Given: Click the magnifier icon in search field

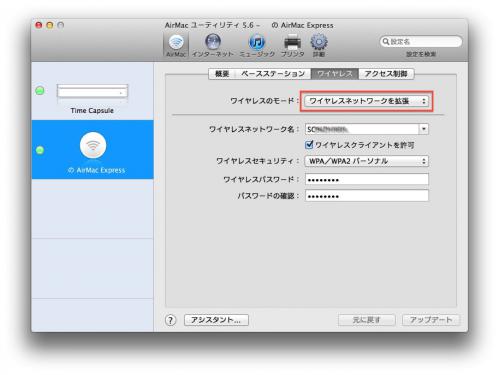Looking at the screenshot, I should (386, 41).
